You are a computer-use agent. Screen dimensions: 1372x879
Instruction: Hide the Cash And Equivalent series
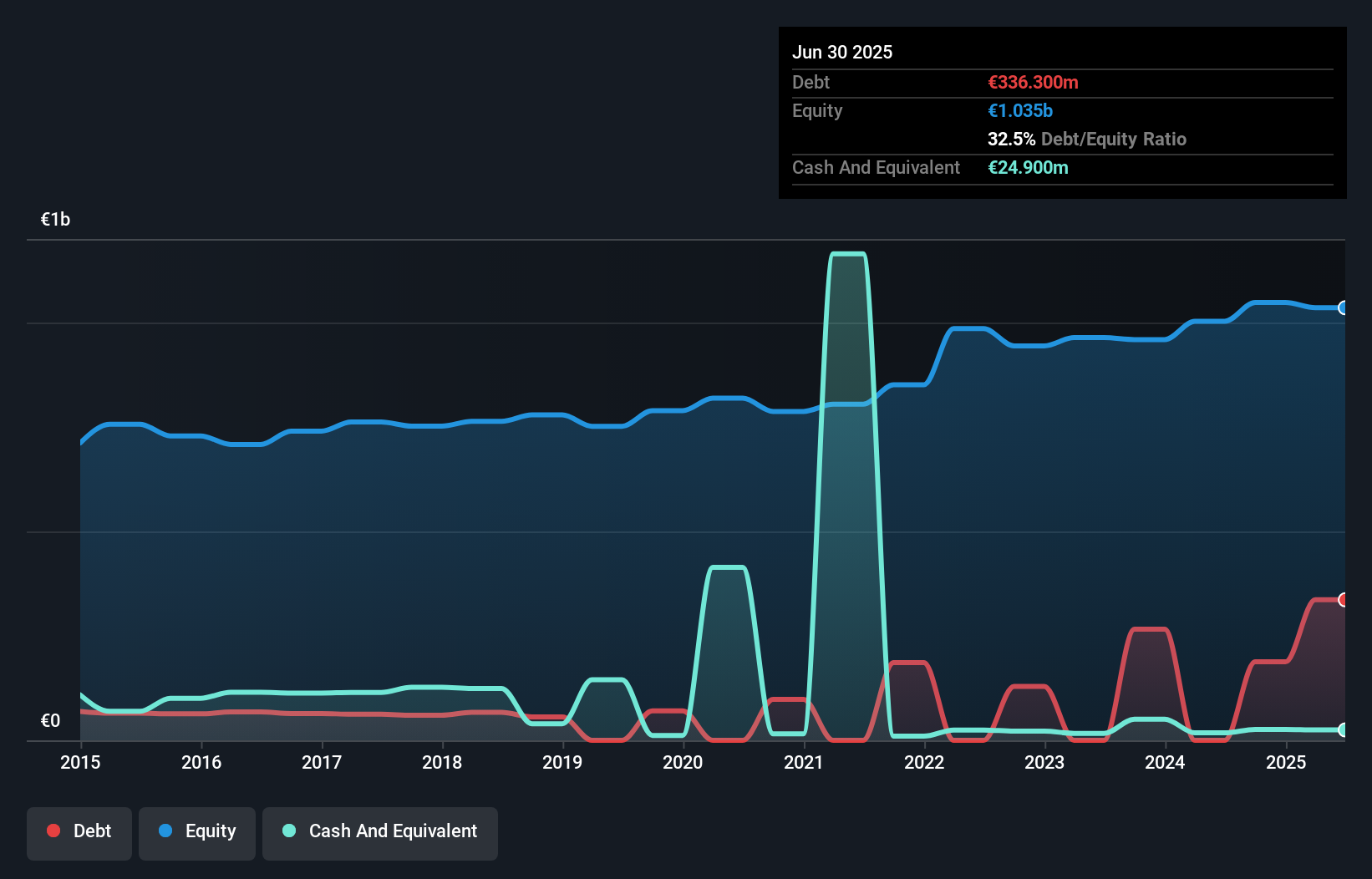click(x=380, y=832)
